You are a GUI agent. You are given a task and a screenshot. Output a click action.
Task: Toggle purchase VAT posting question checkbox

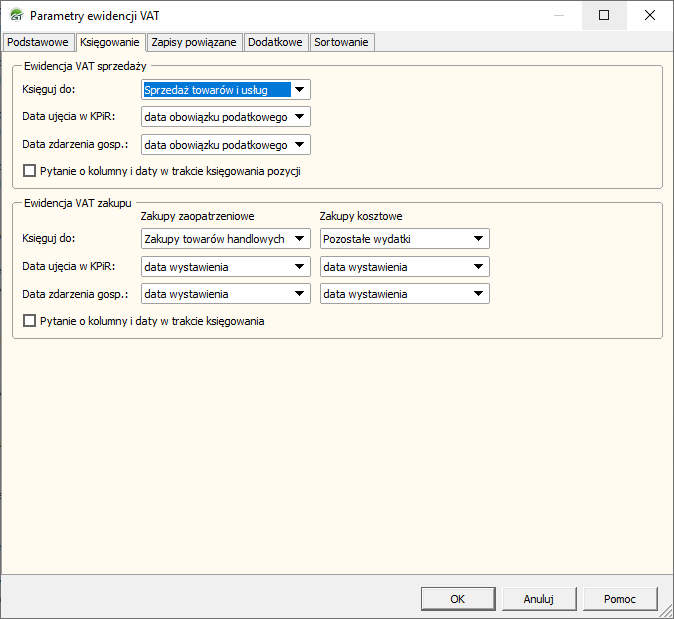pyautogui.click(x=29, y=321)
